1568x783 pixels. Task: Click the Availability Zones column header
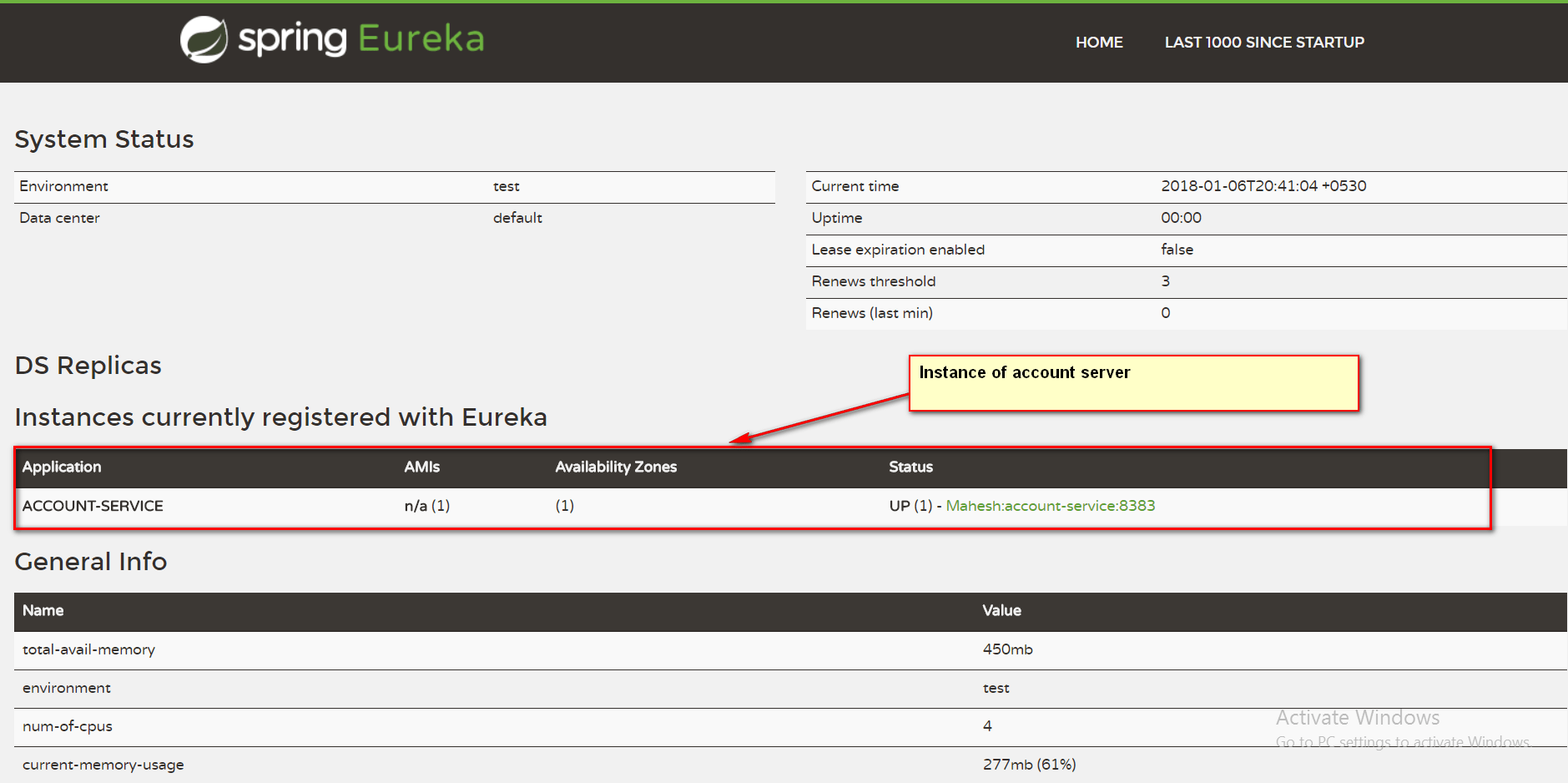click(x=615, y=467)
